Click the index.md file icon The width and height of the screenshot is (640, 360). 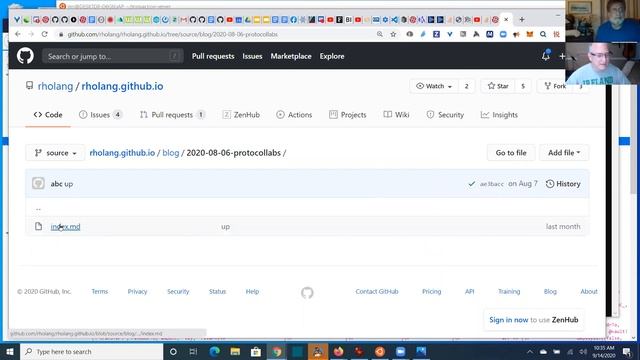38,226
